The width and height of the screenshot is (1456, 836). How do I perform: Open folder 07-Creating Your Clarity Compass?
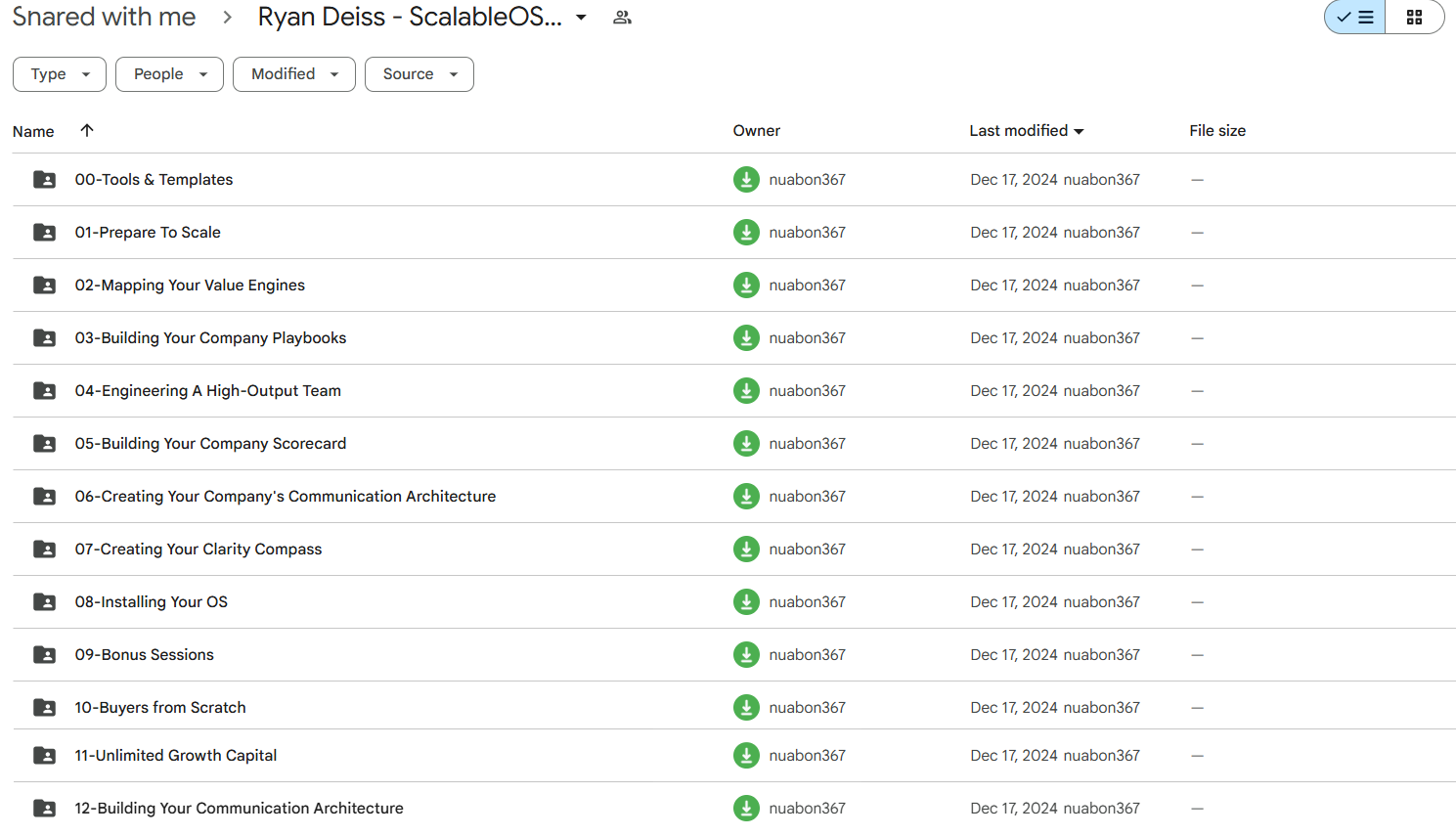click(199, 550)
